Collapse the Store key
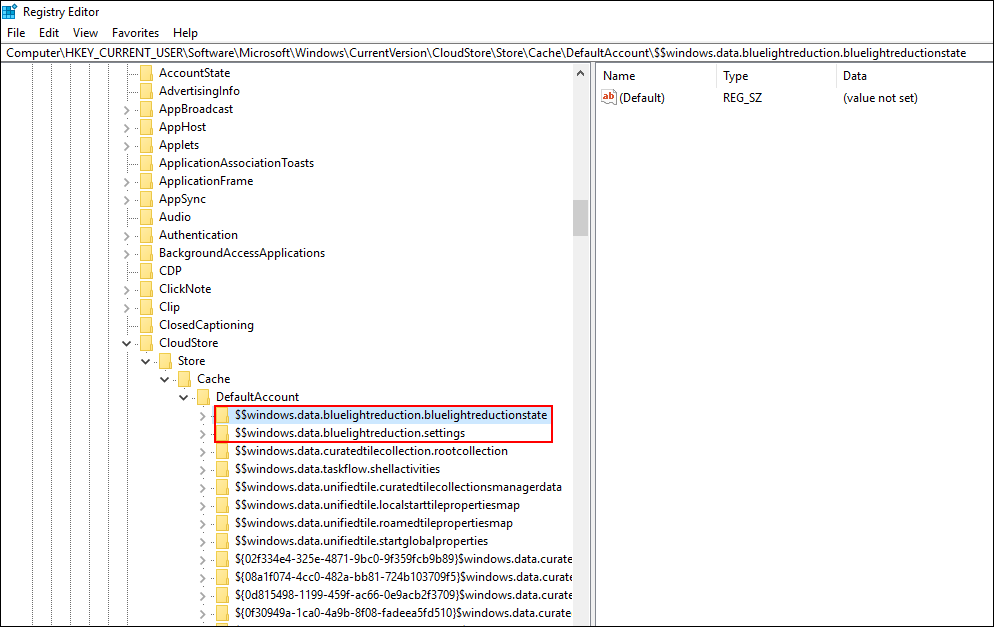The width and height of the screenshot is (994, 627). point(146,361)
